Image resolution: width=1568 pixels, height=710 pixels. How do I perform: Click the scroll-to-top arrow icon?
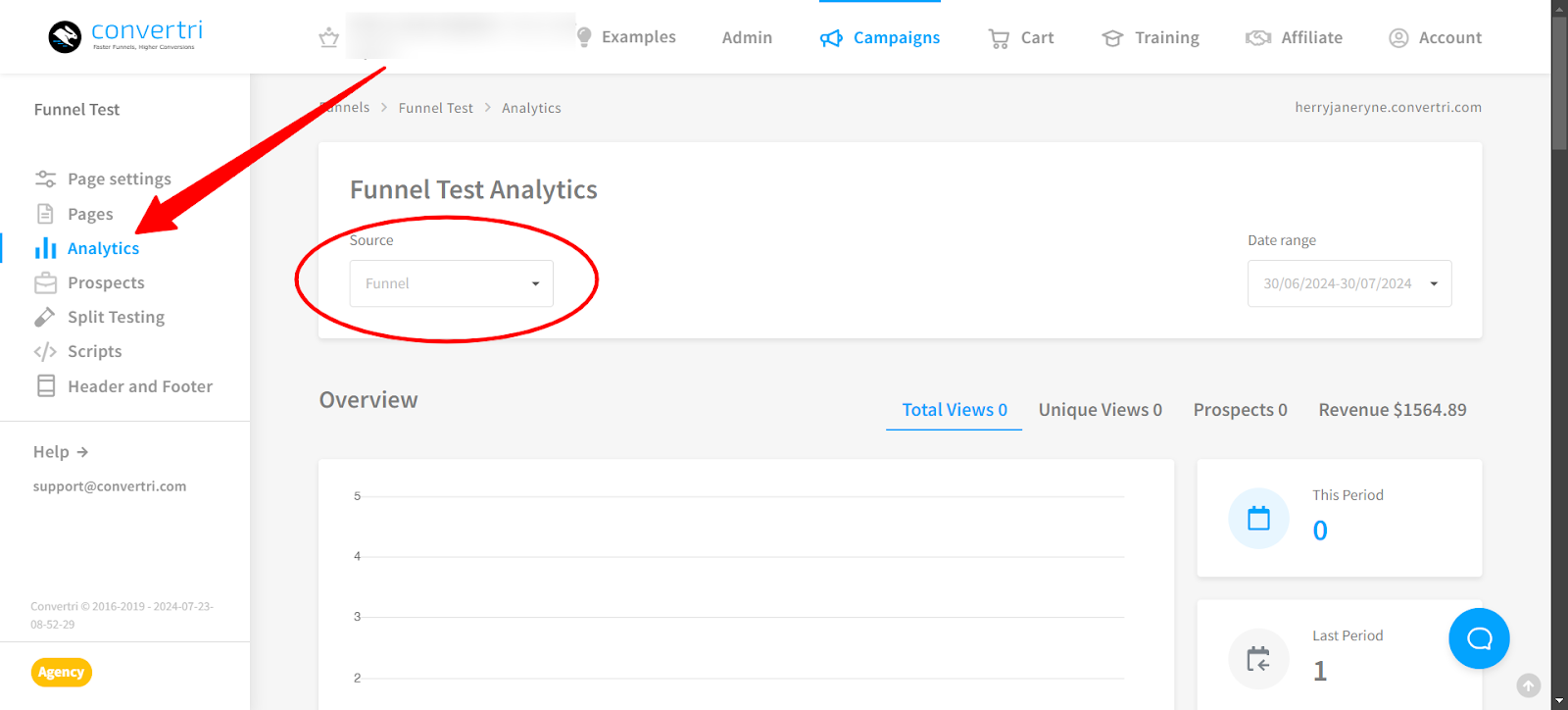pos(1528,685)
